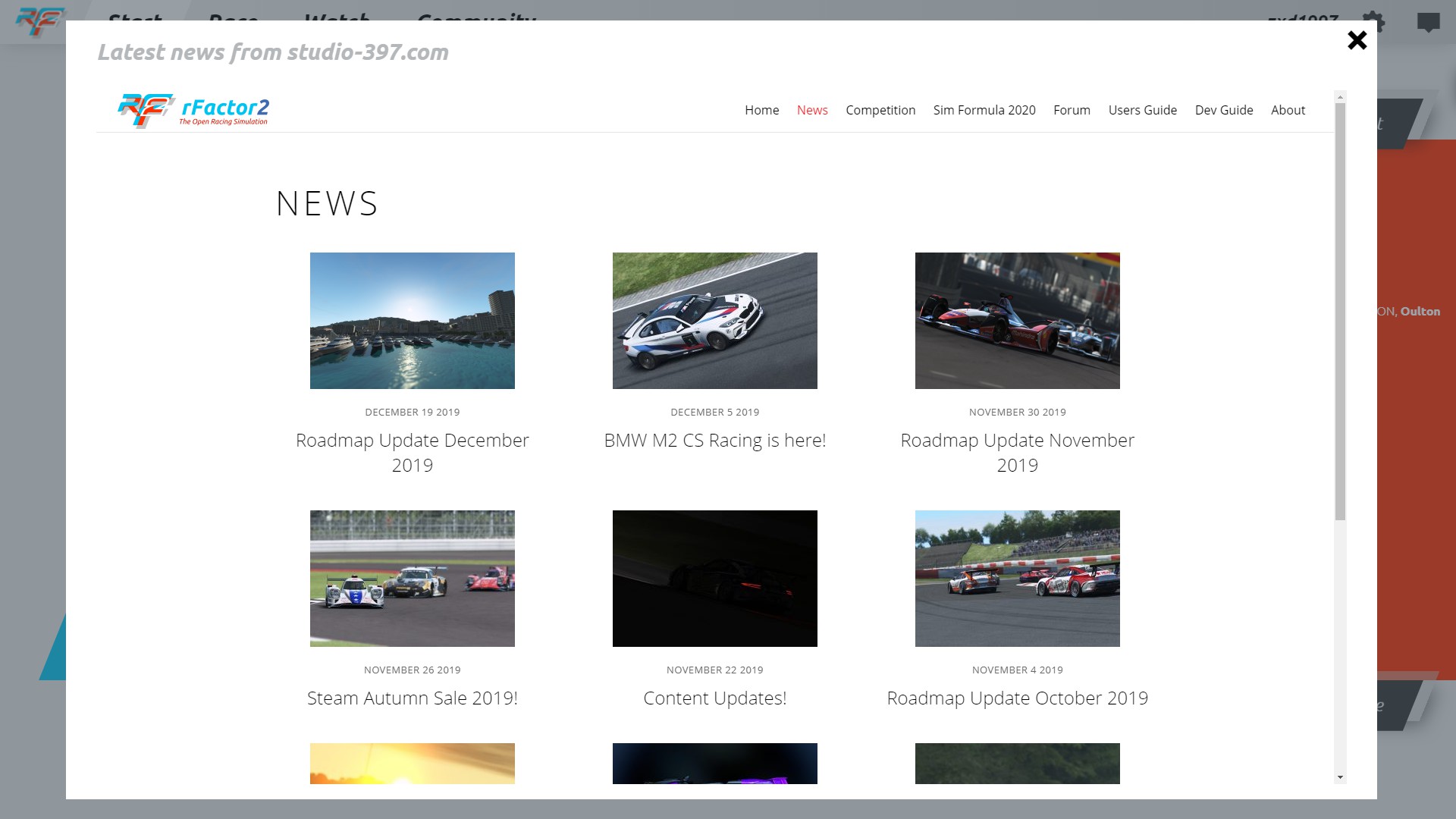This screenshot has width=1456, height=819.
Task: Click the rFactor2 website logo
Action: coord(193,111)
